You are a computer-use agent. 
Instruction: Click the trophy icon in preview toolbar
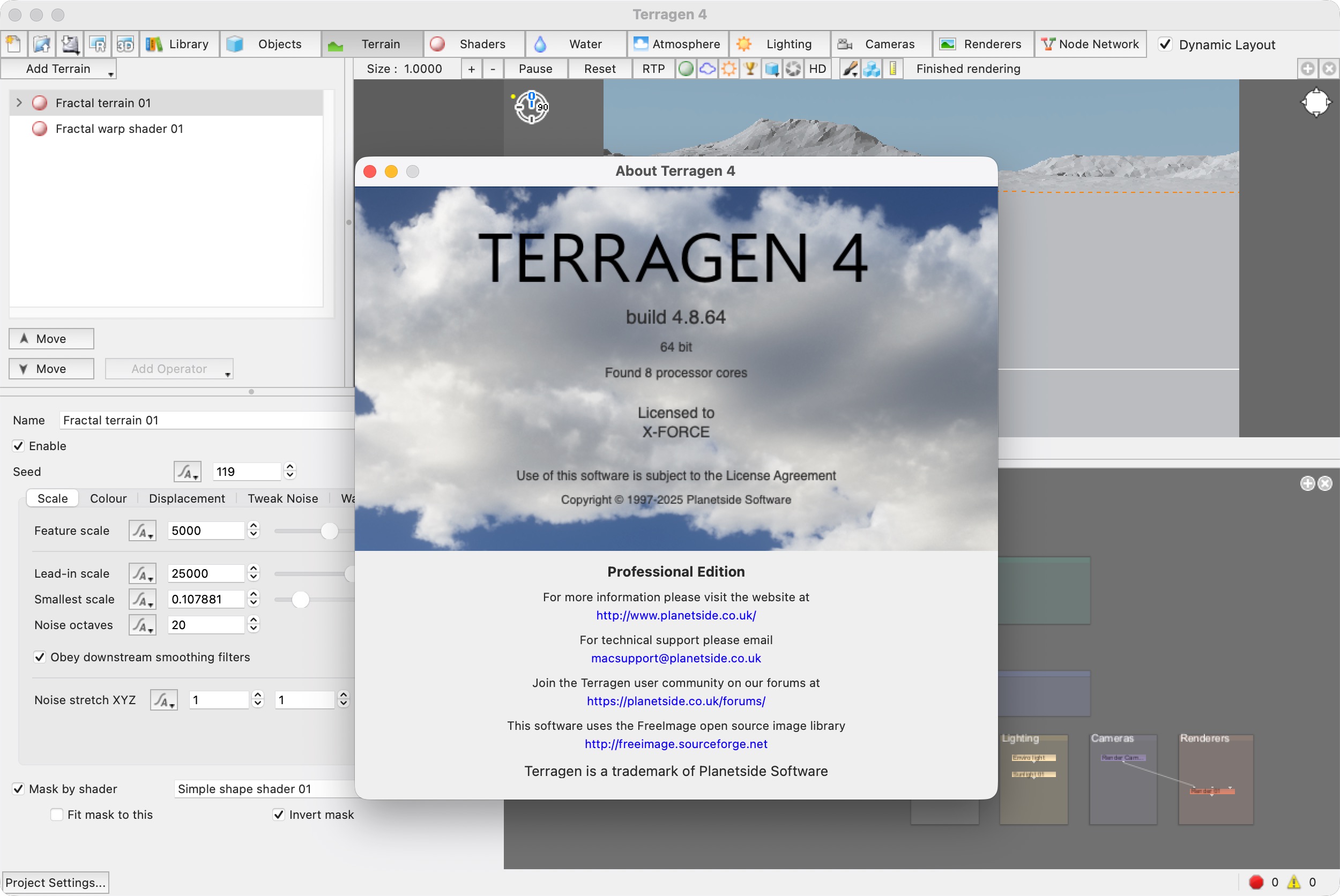[750, 69]
